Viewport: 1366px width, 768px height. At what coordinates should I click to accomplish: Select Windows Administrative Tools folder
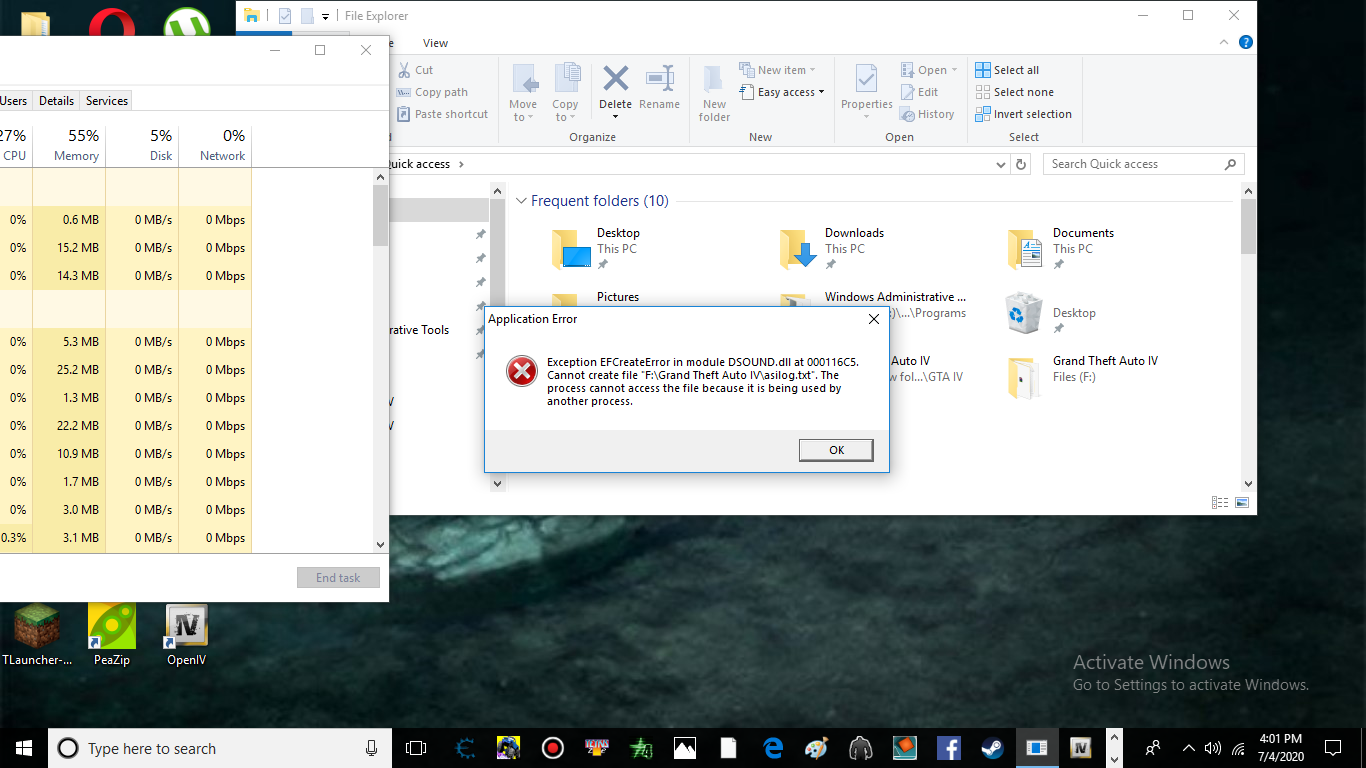tap(874, 304)
